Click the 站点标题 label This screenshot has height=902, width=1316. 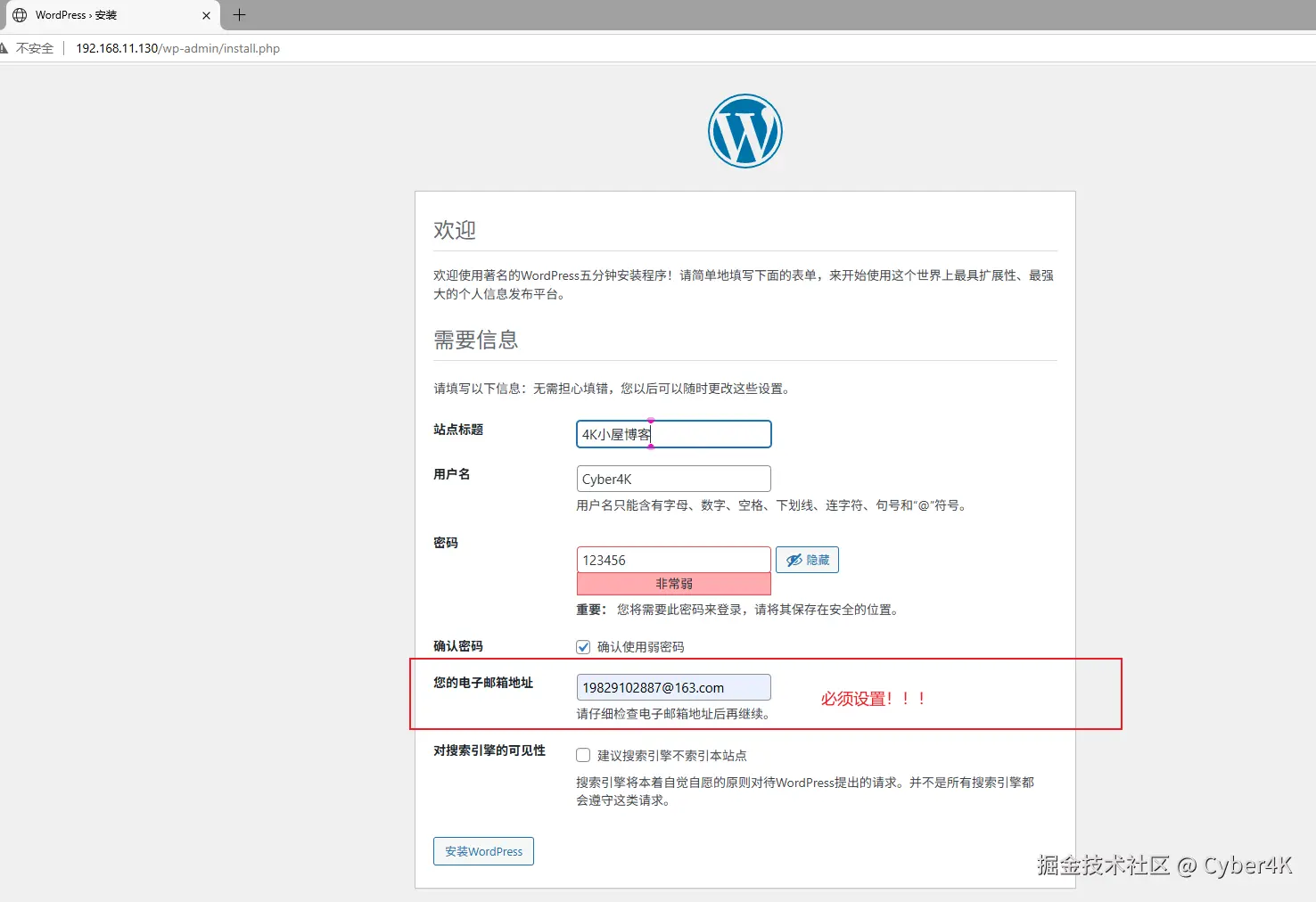(458, 430)
